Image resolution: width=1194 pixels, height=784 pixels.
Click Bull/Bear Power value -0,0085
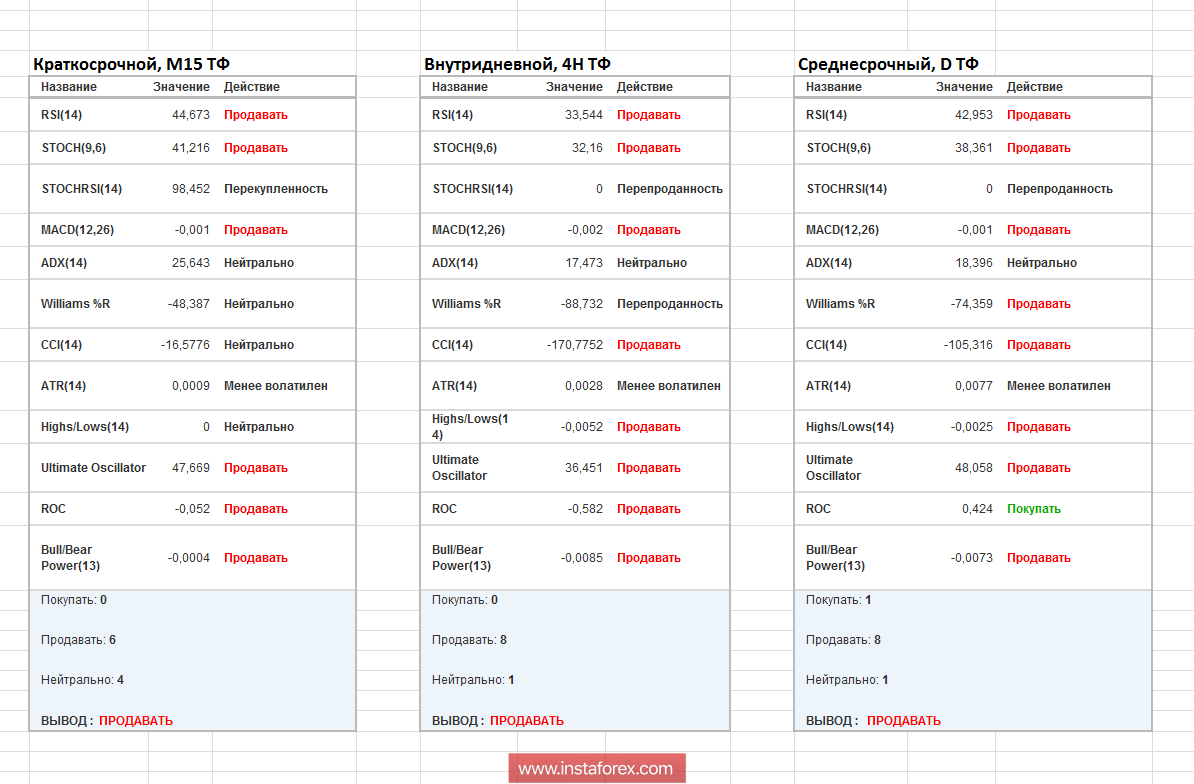581,558
